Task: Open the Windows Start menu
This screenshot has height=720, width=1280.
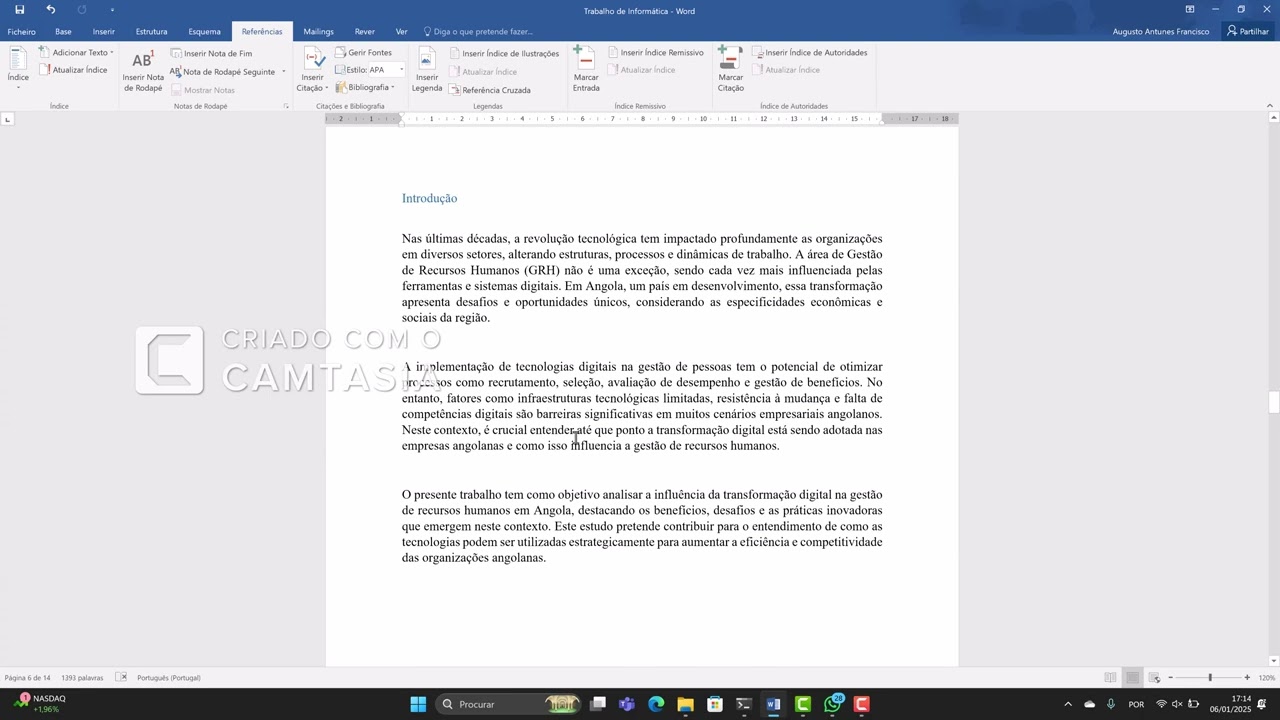Action: tap(418, 704)
